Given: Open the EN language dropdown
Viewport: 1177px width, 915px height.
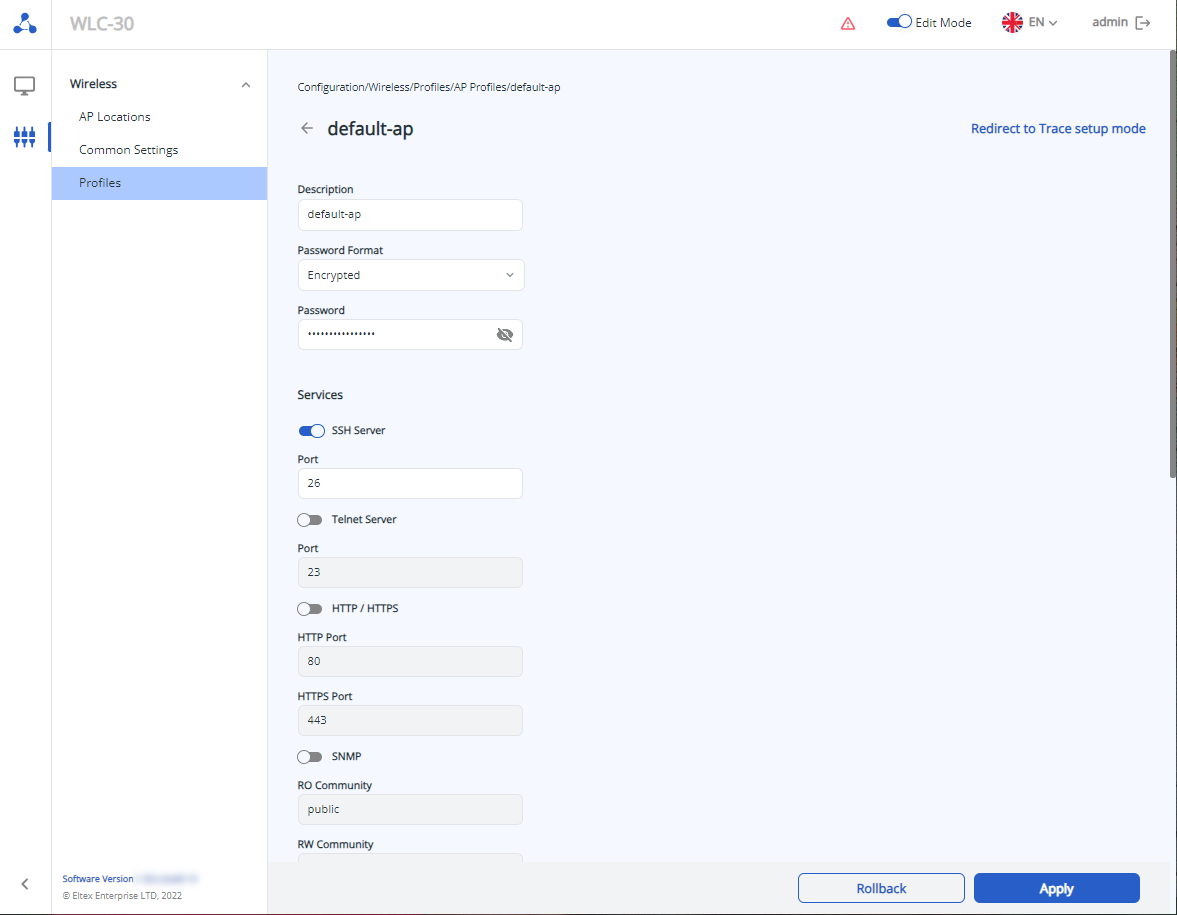Looking at the screenshot, I should (1043, 23).
